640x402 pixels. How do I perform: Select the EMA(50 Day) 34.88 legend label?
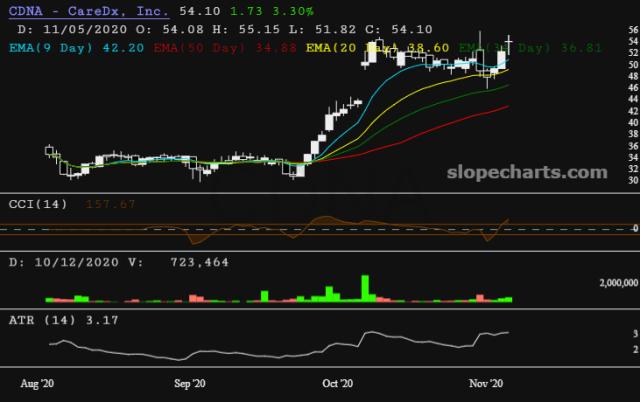[225, 48]
